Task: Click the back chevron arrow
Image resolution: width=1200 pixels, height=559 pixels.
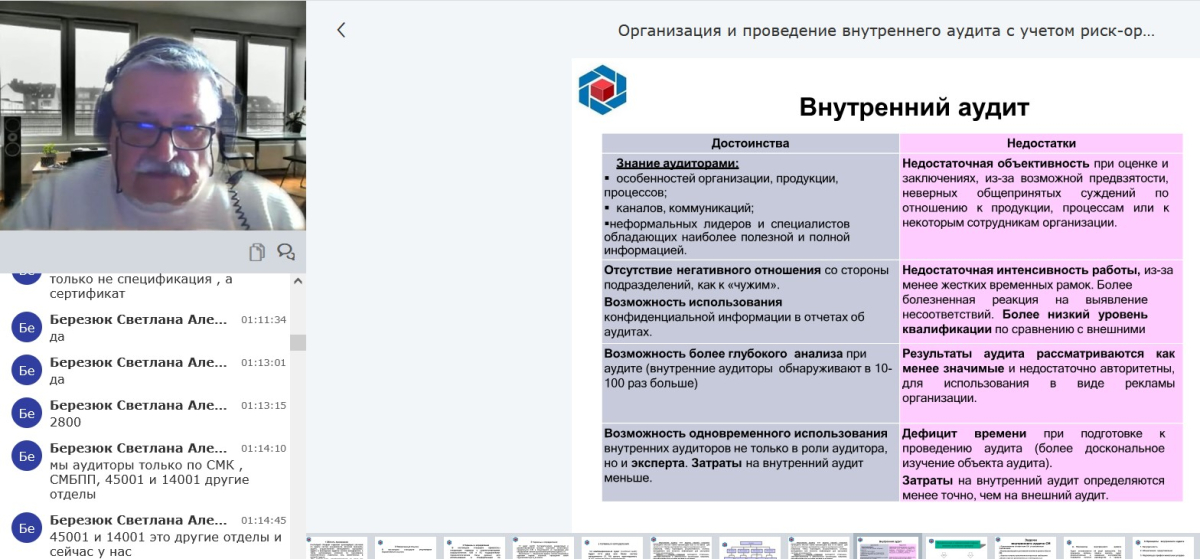Action: pyautogui.click(x=341, y=30)
